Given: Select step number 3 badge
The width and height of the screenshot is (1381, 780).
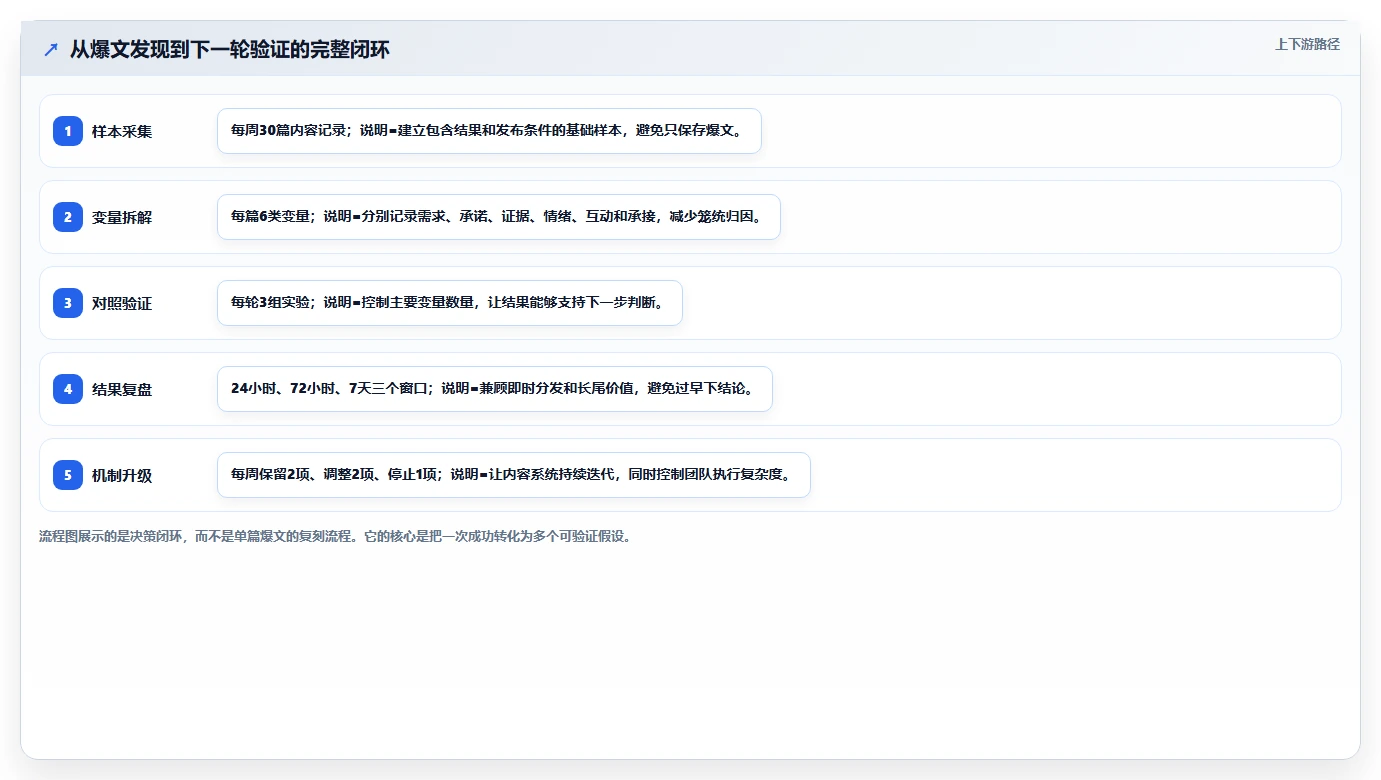Looking at the screenshot, I should coord(68,303).
